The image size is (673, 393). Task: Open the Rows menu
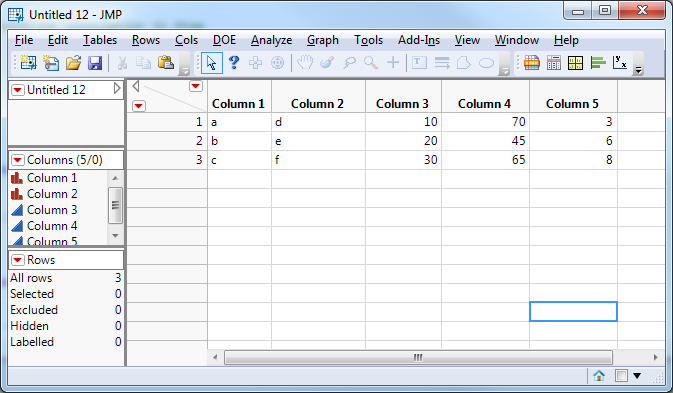[x=146, y=40]
